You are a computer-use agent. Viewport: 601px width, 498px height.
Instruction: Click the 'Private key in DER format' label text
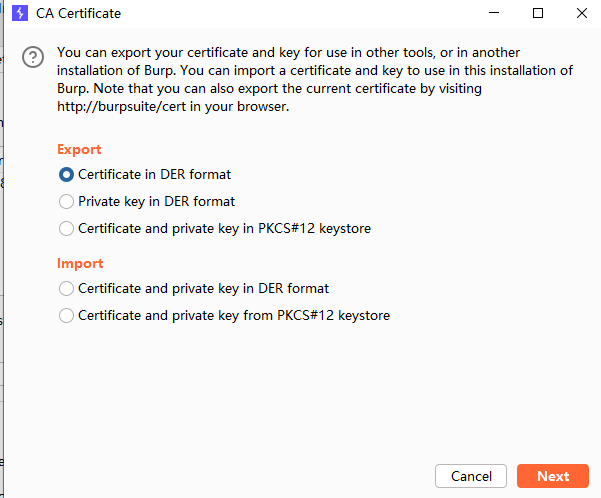[x=156, y=201]
